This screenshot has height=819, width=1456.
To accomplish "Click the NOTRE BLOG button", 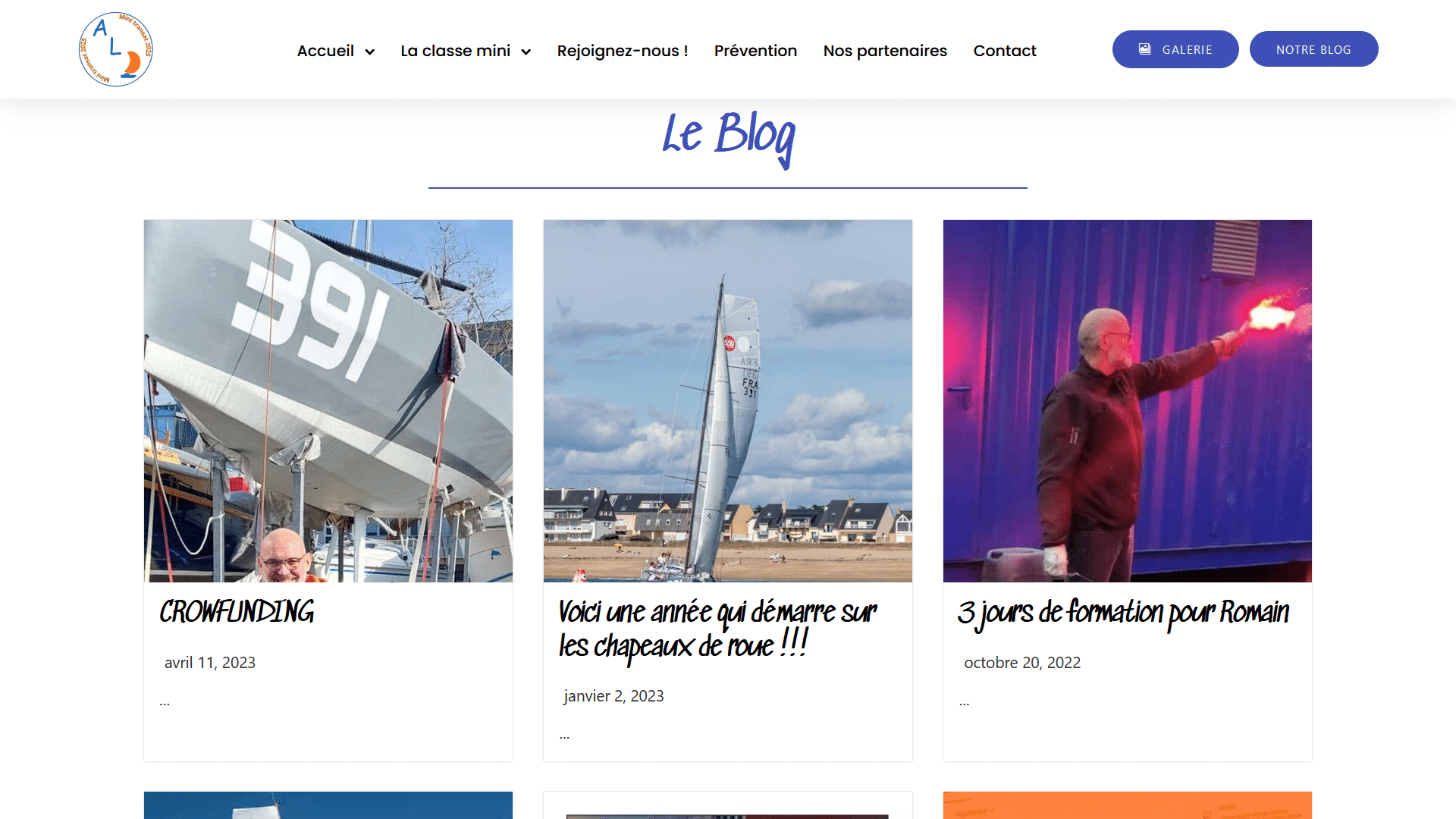I will (1313, 49).
